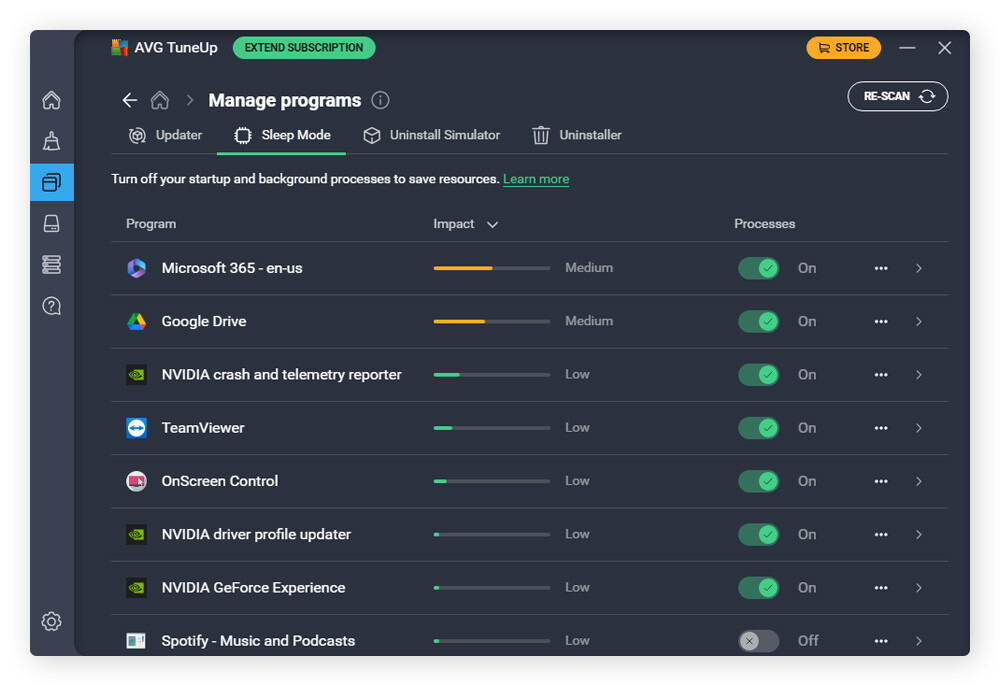This screenshot has width=1000, height=686.
Task: Turn off Google Drive processes toggle
Action: (x=758, y=321)
